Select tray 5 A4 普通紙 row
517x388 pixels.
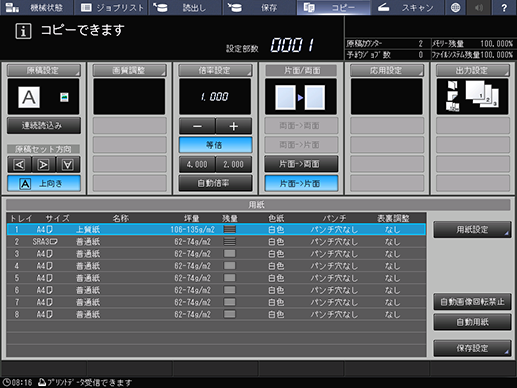[216, 278]
